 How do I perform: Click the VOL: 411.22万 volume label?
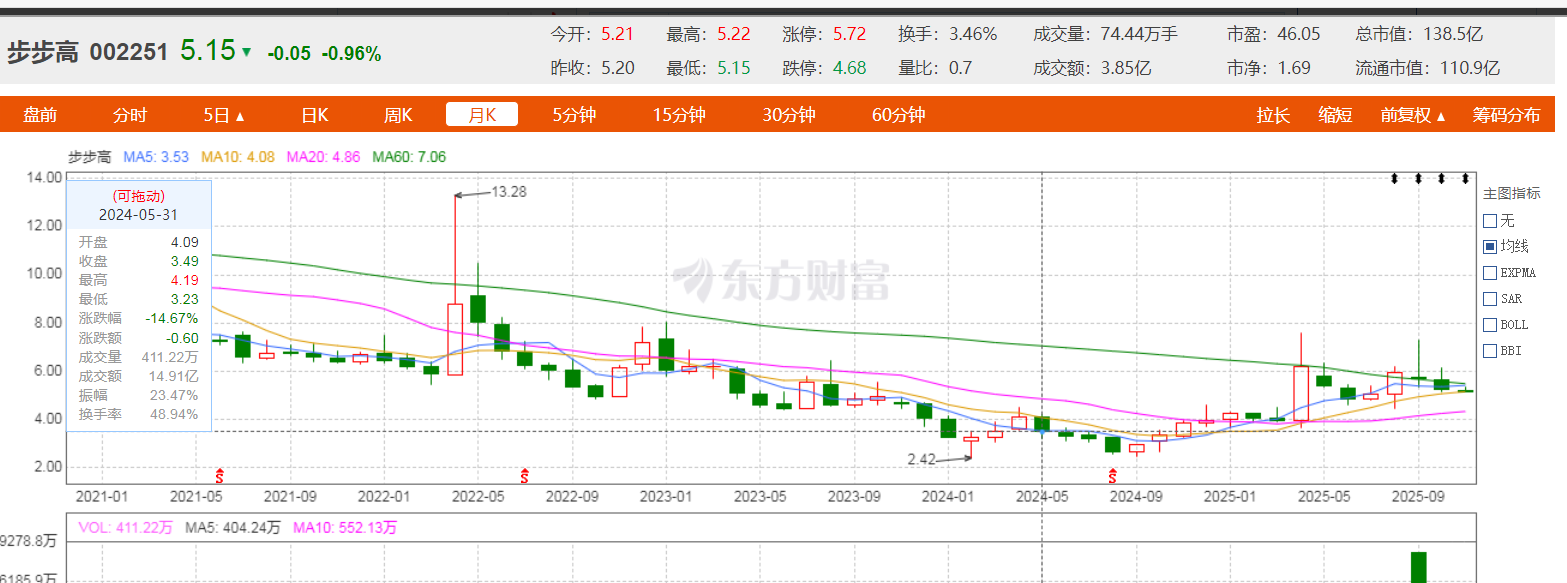coord(124,527)
